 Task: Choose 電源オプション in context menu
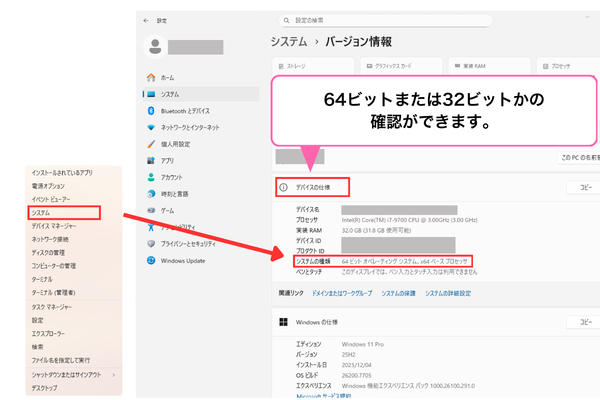point(74,186)
